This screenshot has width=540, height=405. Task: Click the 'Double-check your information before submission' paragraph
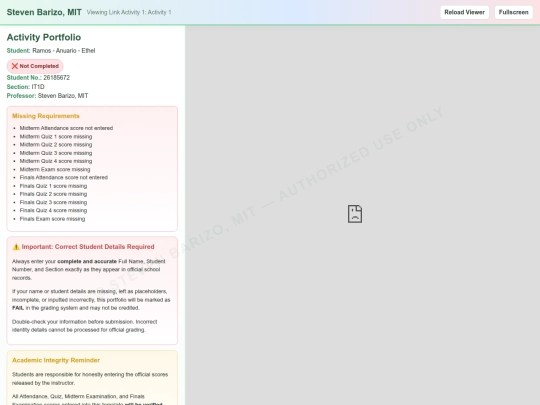click(x=85, y=326)
